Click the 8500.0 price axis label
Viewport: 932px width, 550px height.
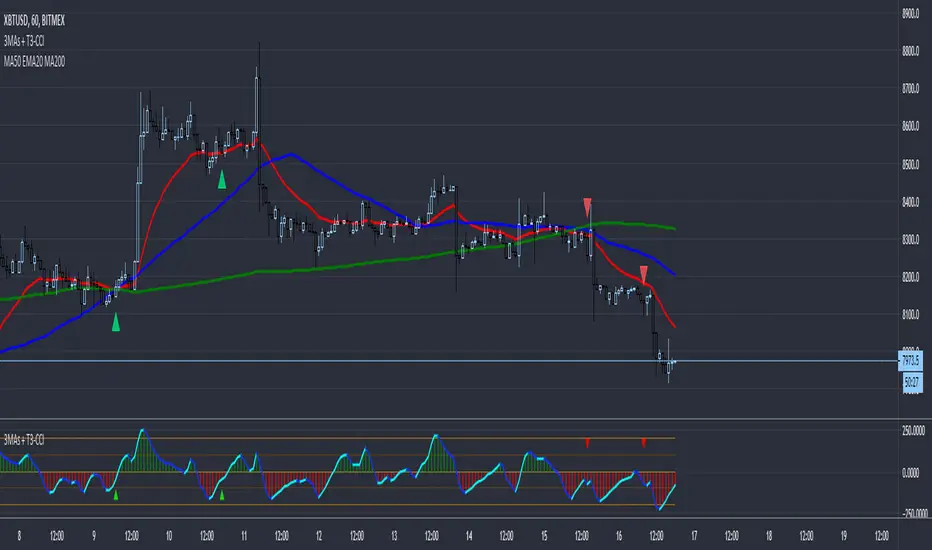pos(911,164)
